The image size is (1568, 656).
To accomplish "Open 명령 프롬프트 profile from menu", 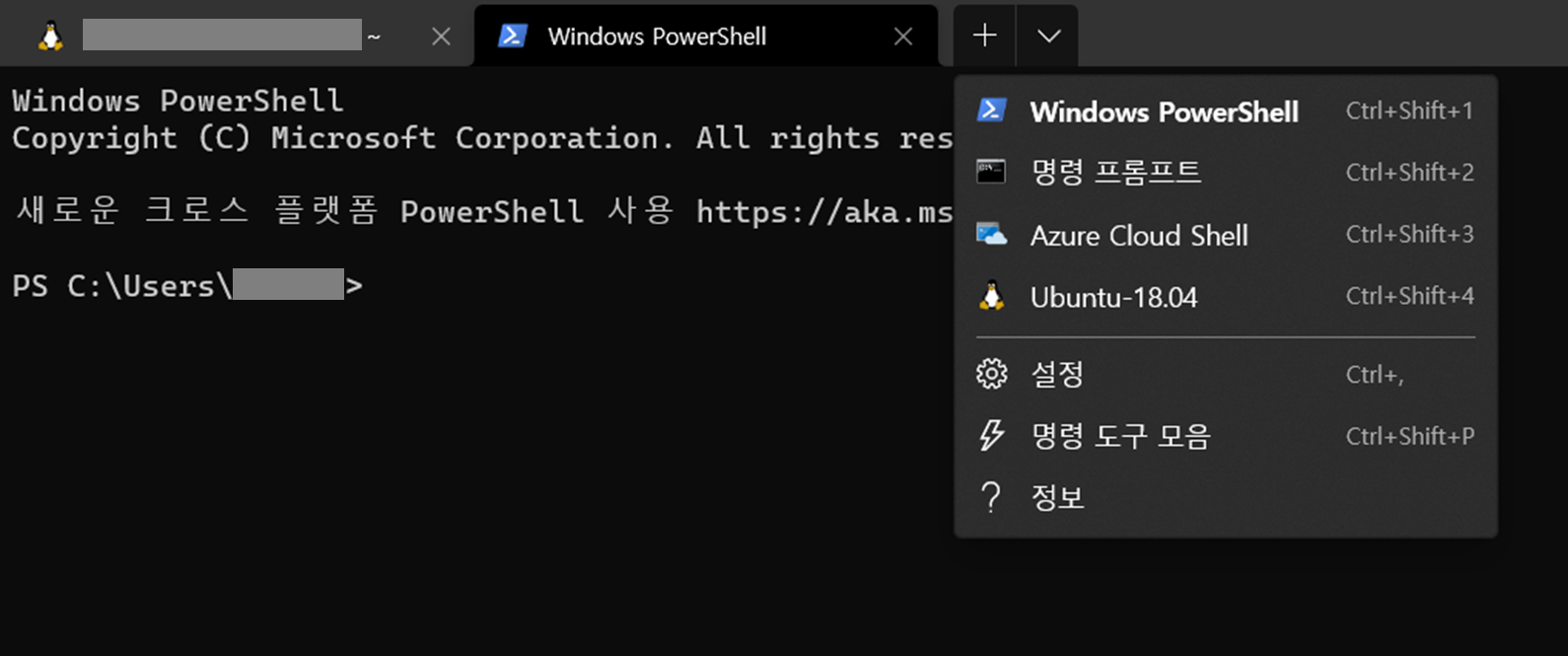I will (1226, 173).
